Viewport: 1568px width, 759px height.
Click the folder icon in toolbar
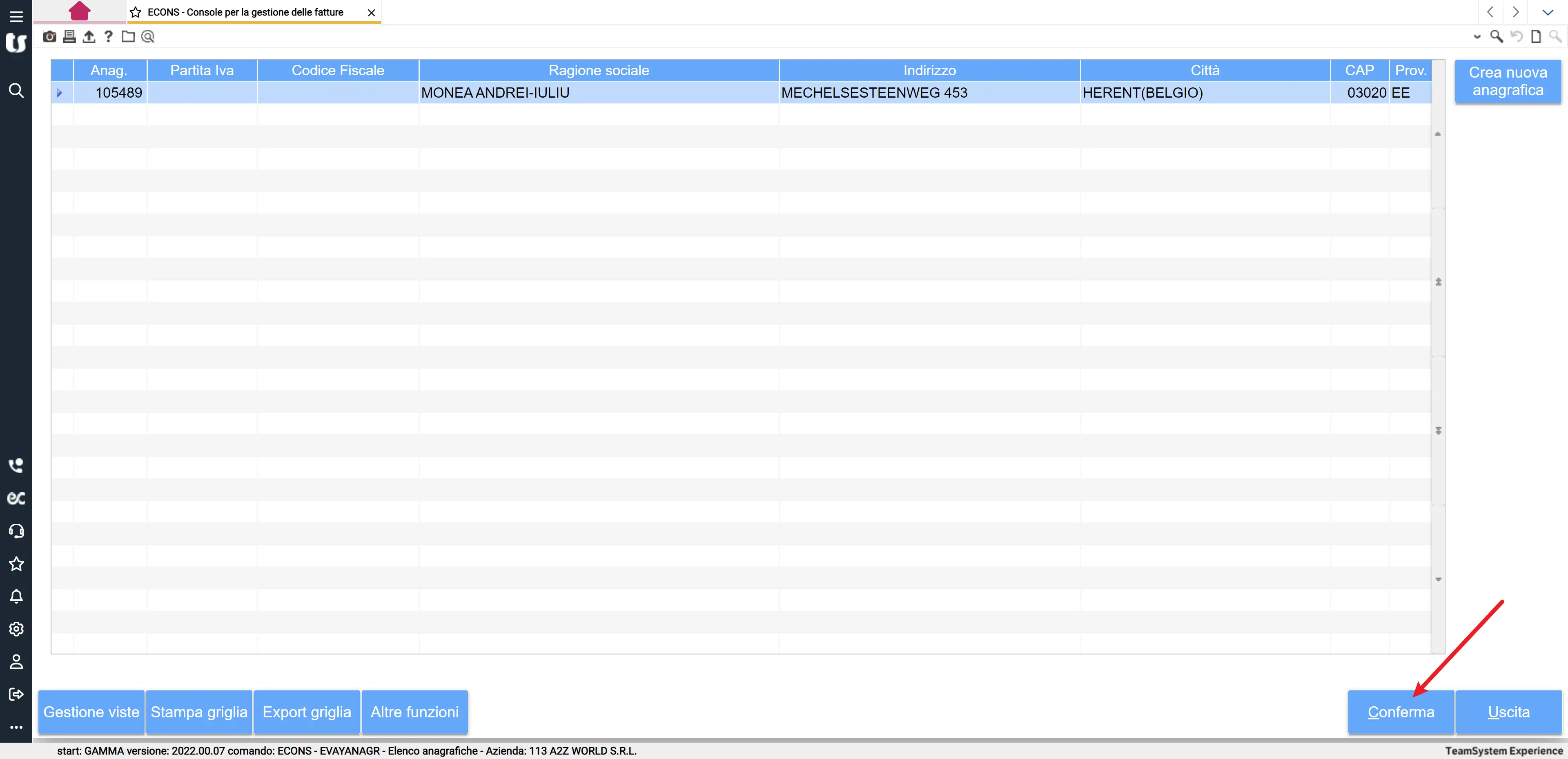128,36
